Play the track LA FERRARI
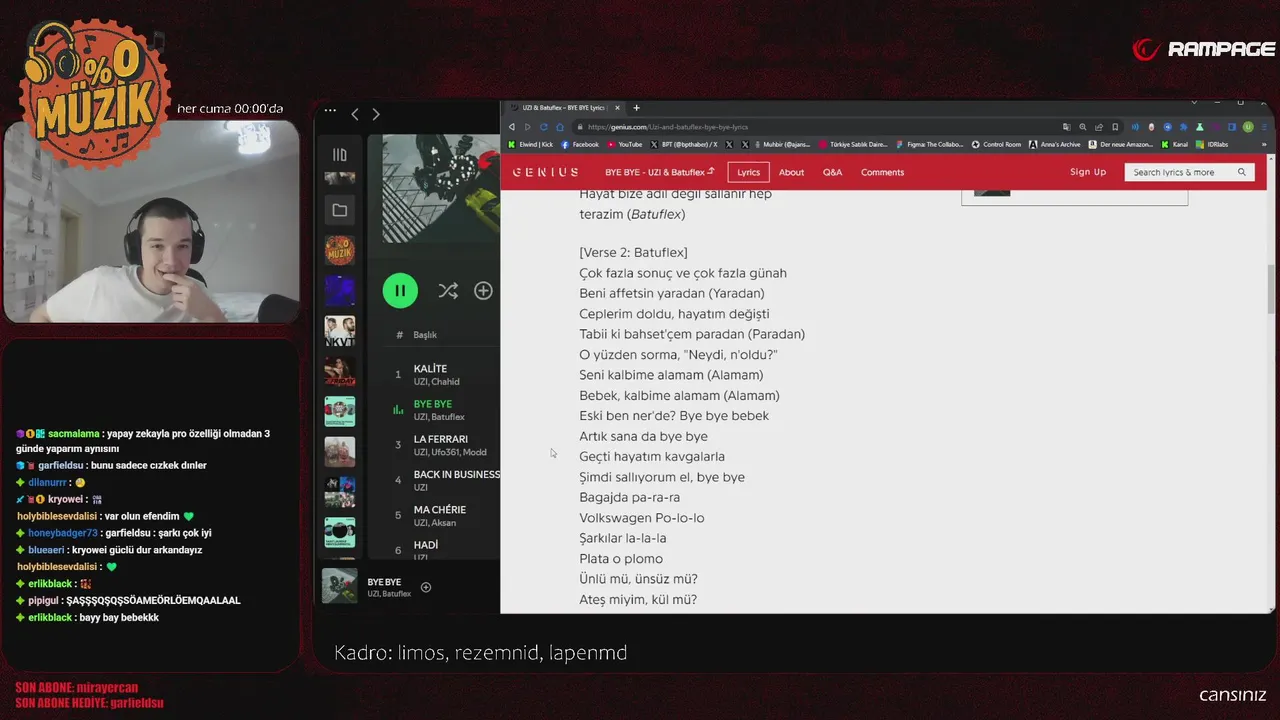 [x=441, y=439]
